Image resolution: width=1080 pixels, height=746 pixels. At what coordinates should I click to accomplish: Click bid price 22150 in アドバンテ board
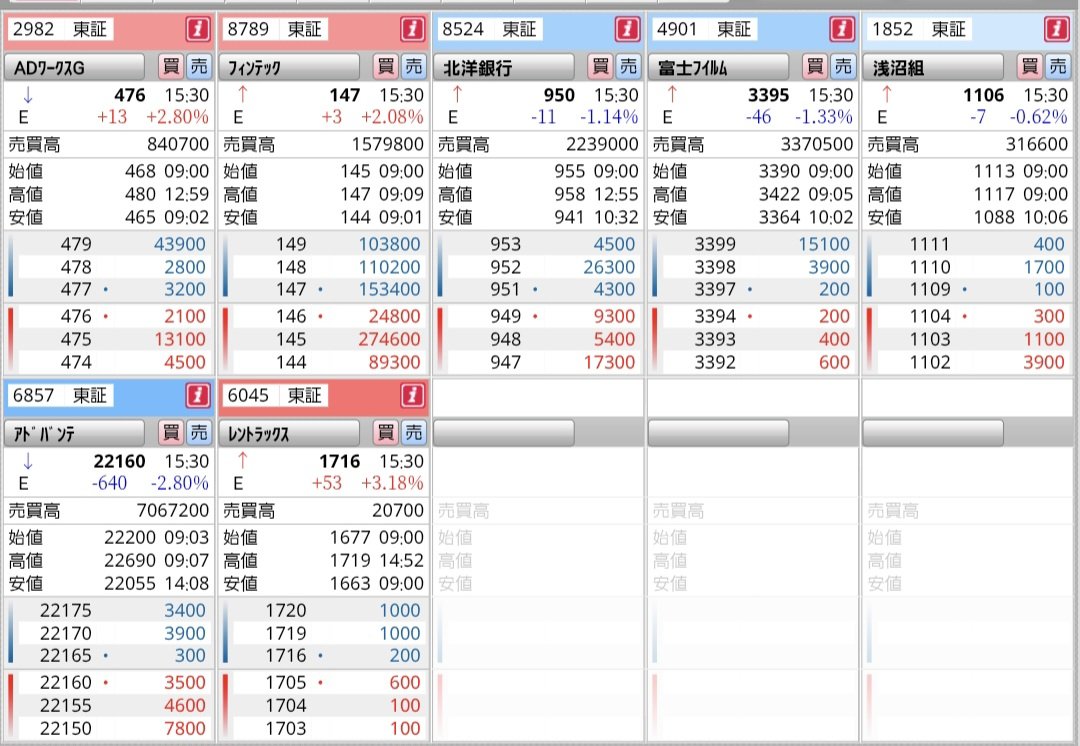click(x=65, y=728)
